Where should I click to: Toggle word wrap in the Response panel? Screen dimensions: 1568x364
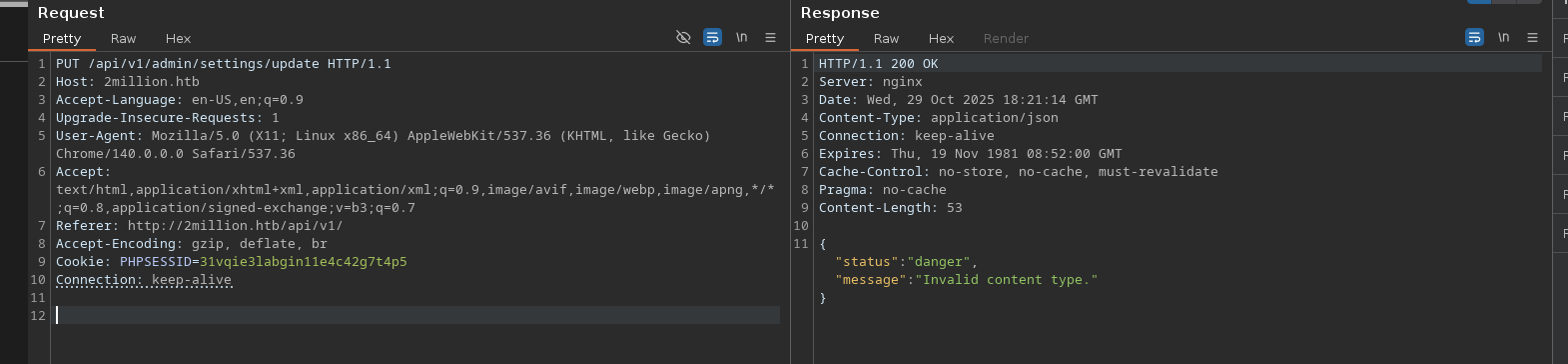[x=1474, y=37]
